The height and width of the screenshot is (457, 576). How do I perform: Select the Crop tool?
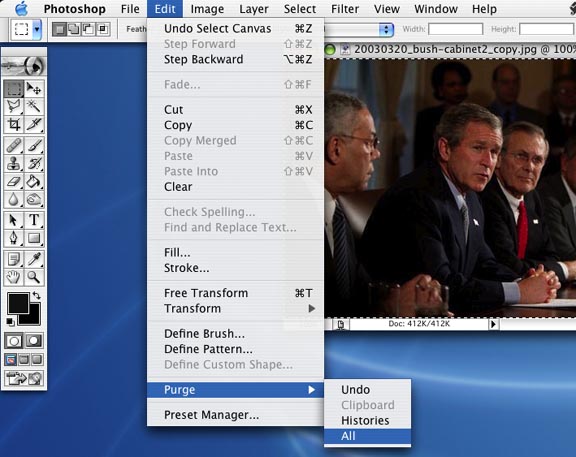coord(14,124)
